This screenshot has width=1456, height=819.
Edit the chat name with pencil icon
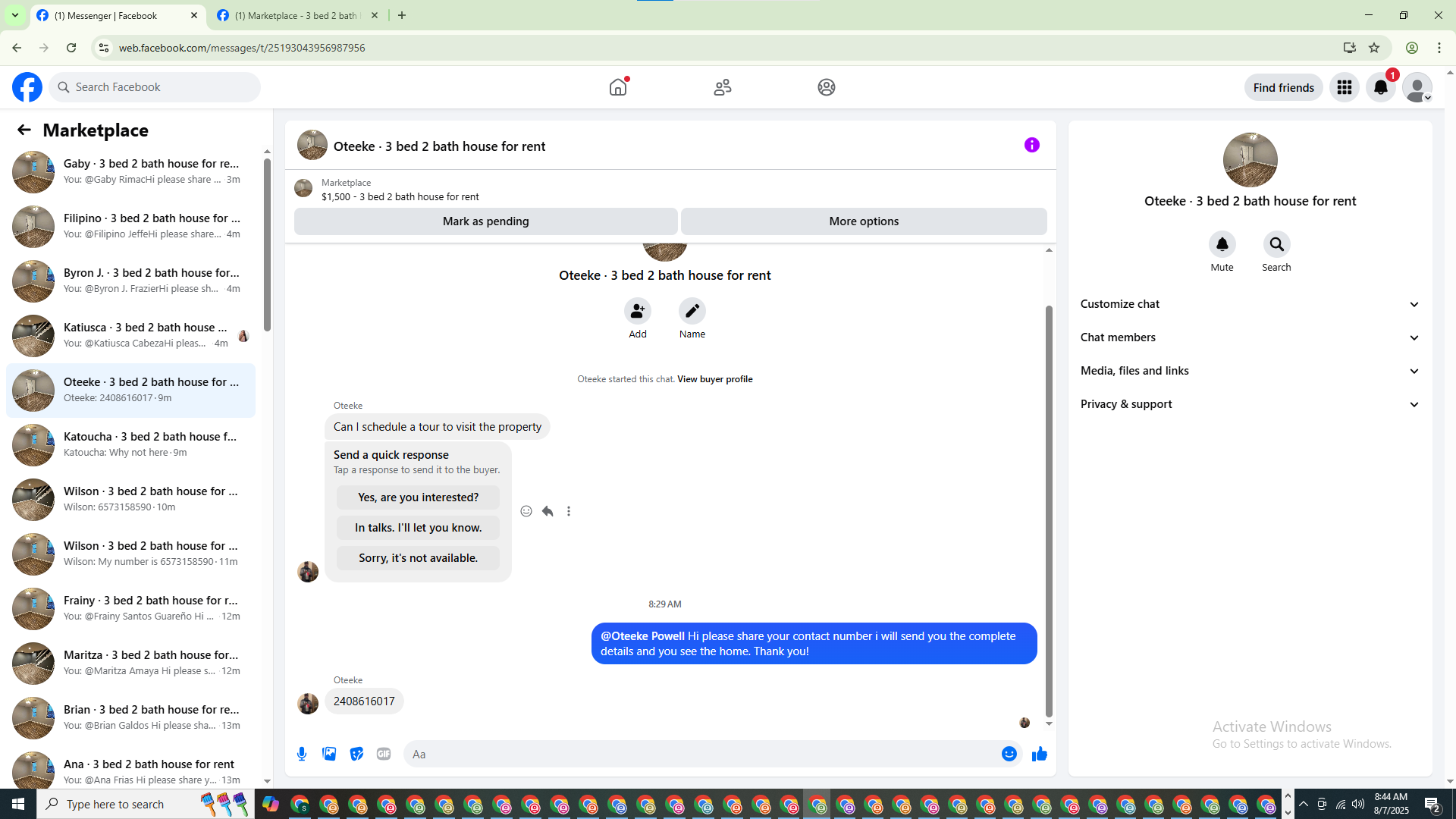692,311
